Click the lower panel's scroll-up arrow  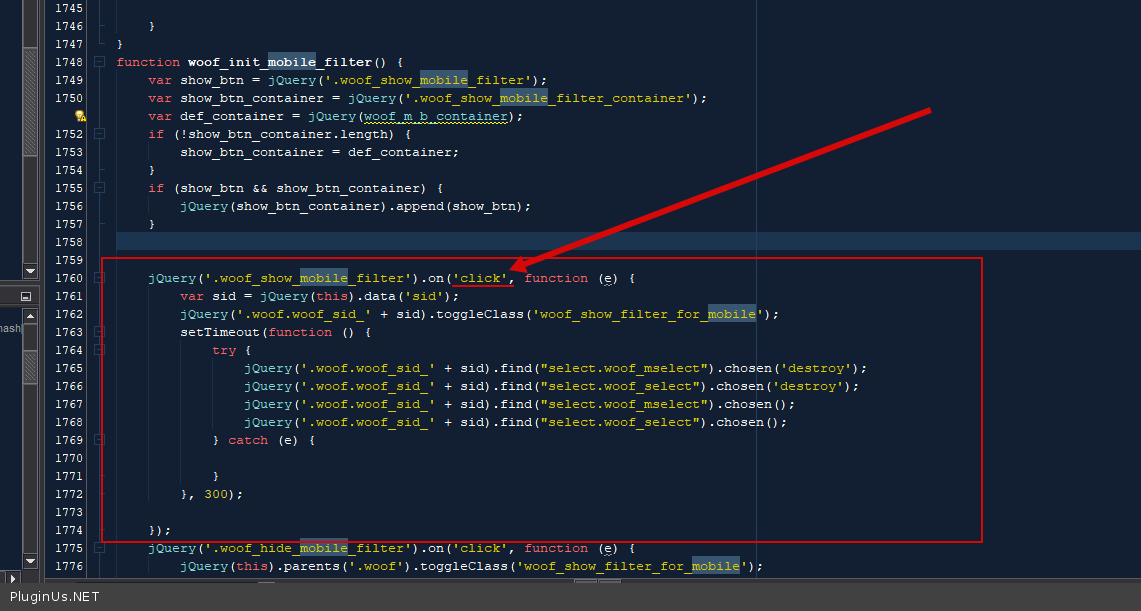[x=31, y=317]
